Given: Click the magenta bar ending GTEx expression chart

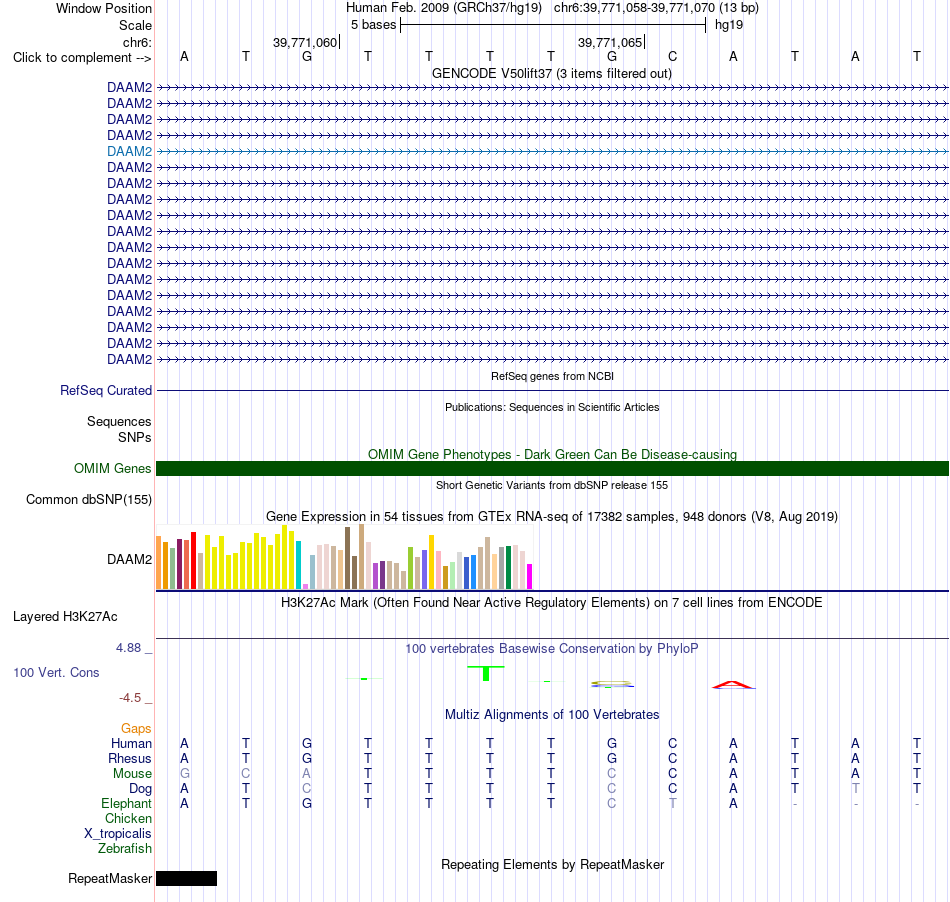Looking at the screenshot, I should pos(530,576).
